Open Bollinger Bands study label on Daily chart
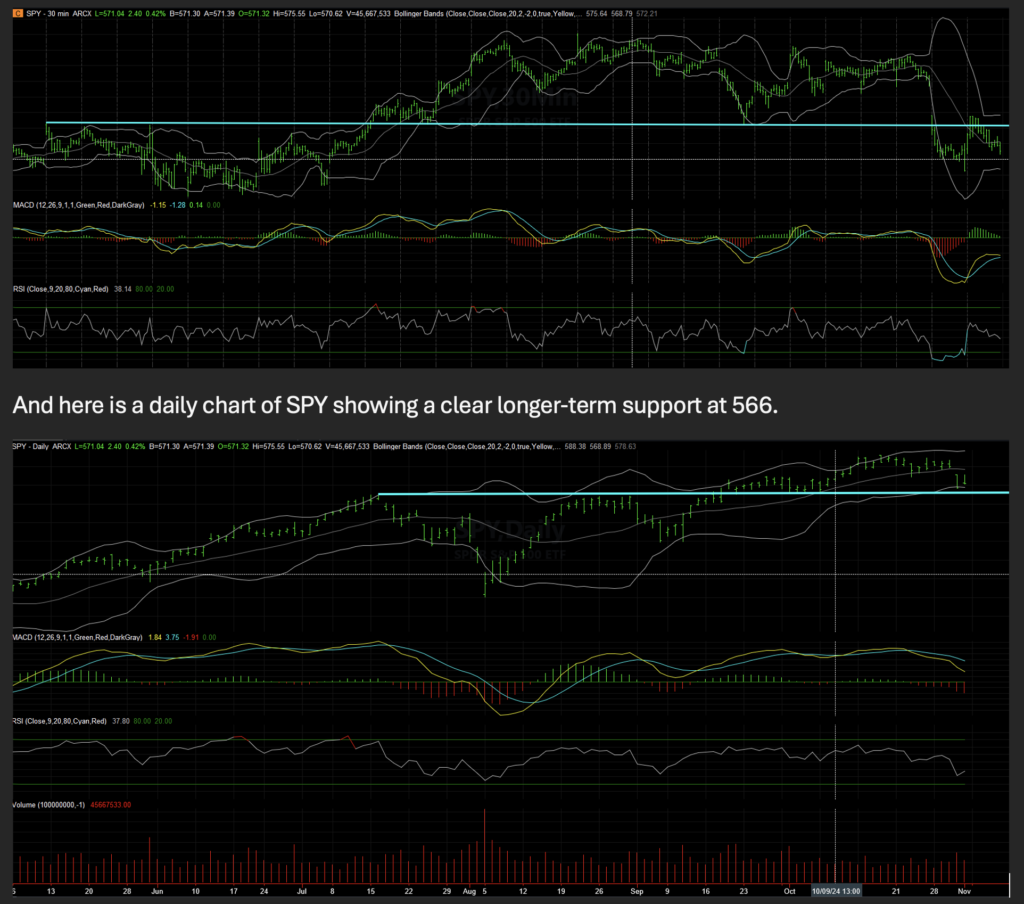The width and height of the screenshot is (1024, 904). 467,446
